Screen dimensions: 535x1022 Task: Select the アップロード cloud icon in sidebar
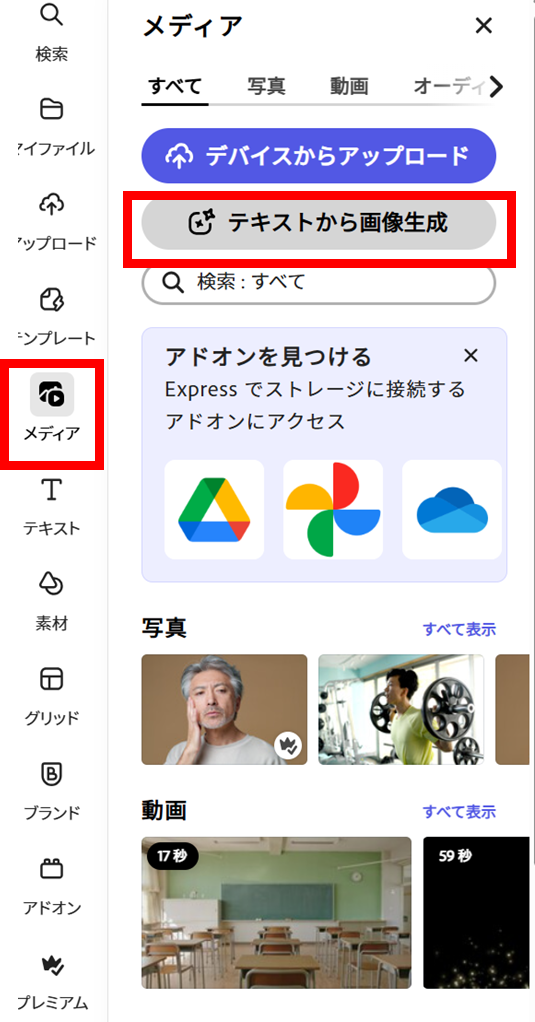coord(52,222)
